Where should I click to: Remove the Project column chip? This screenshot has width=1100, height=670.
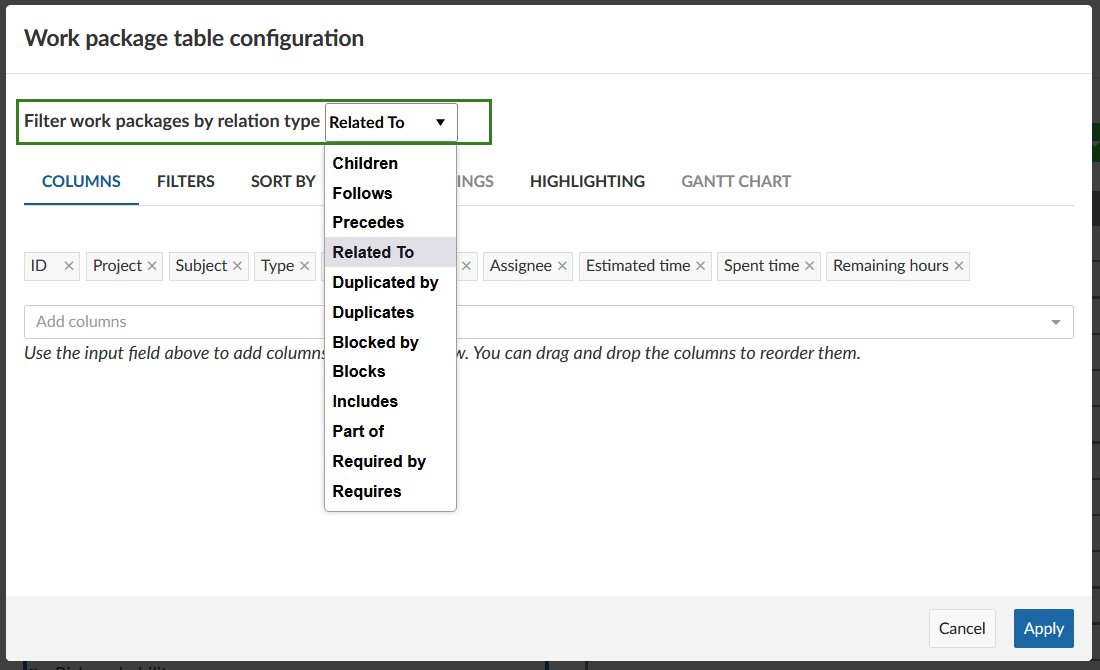(152, 266)
